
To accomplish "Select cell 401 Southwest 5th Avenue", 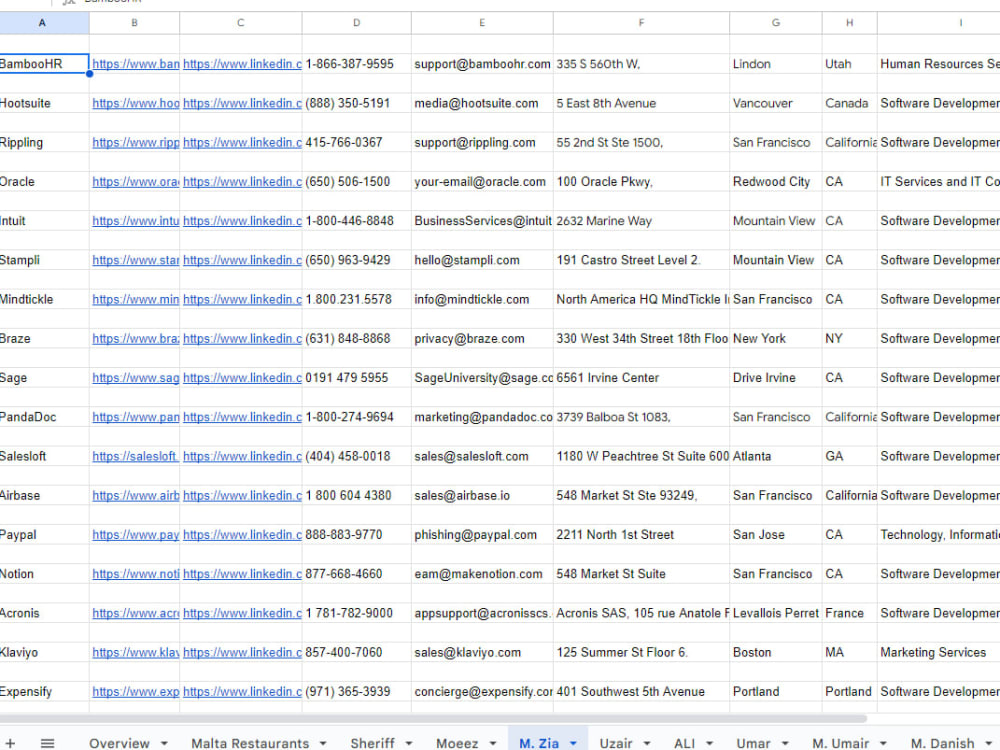I will [x=641, y=691].
